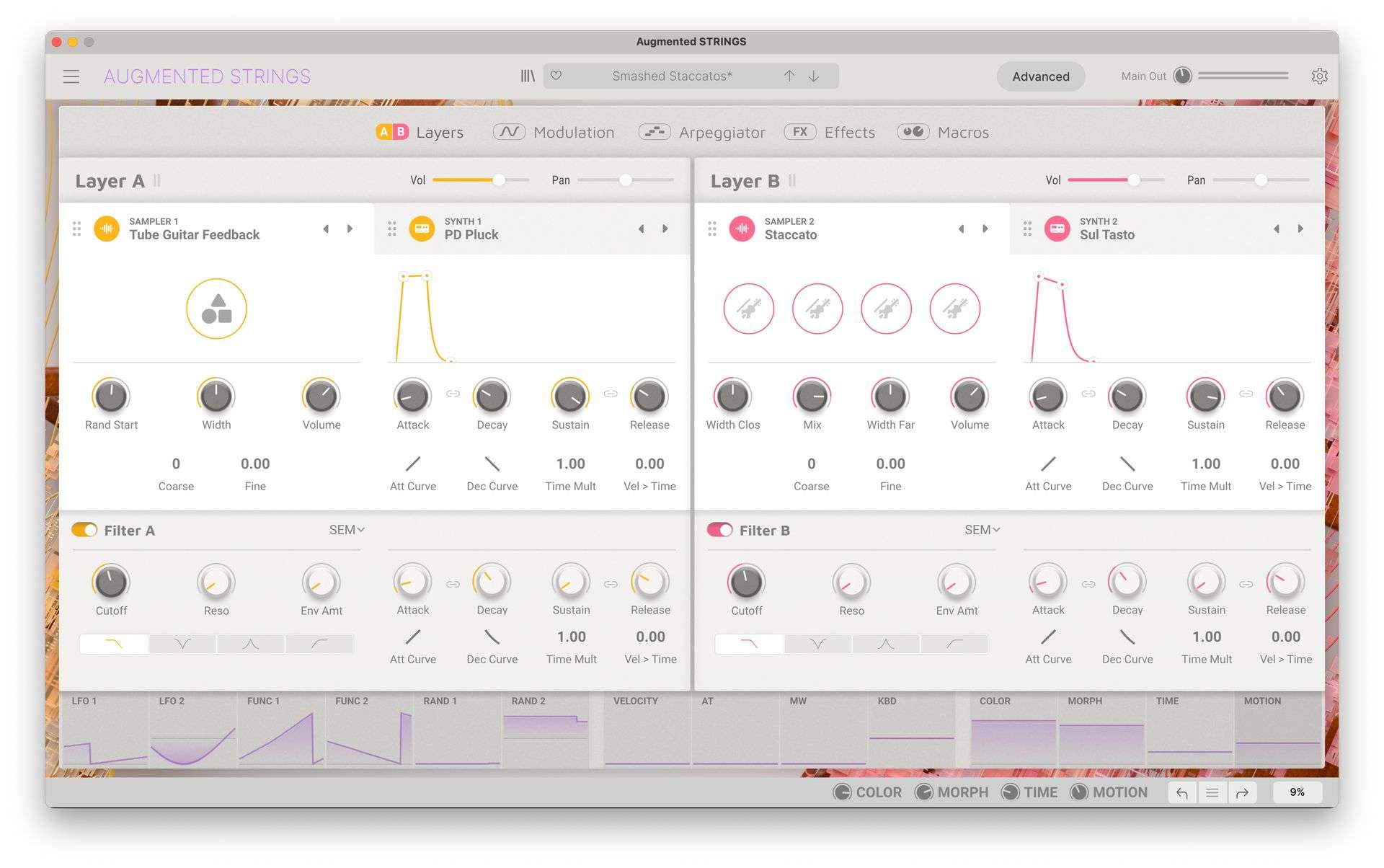Previous engine arrow for PD Pluck
The width and height of the screenshot is (1384, 868).
pyautogui.click(x=641, y=229)
